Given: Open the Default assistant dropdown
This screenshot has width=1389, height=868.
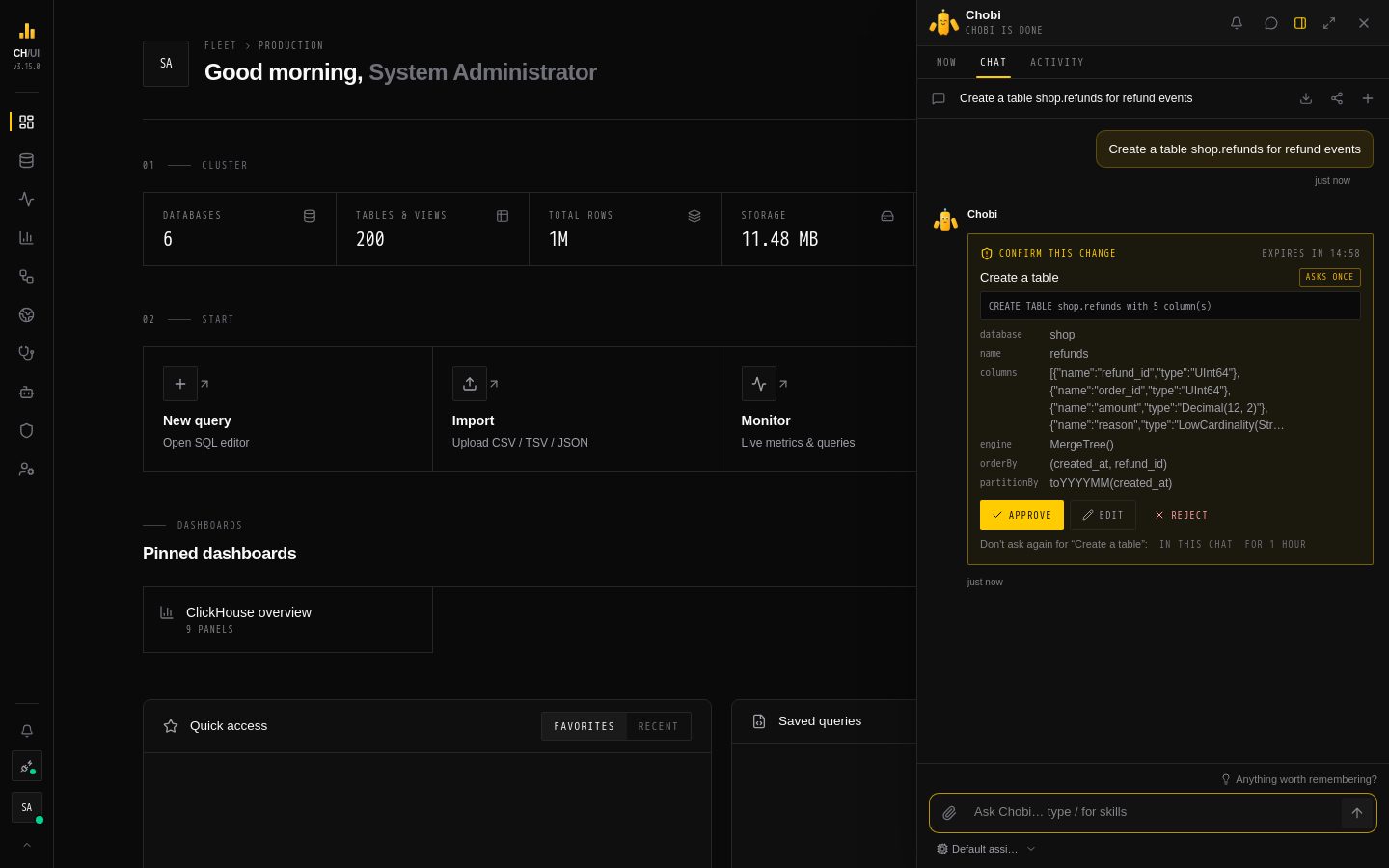Looking at the screenshot, I should tap(986, 849).
